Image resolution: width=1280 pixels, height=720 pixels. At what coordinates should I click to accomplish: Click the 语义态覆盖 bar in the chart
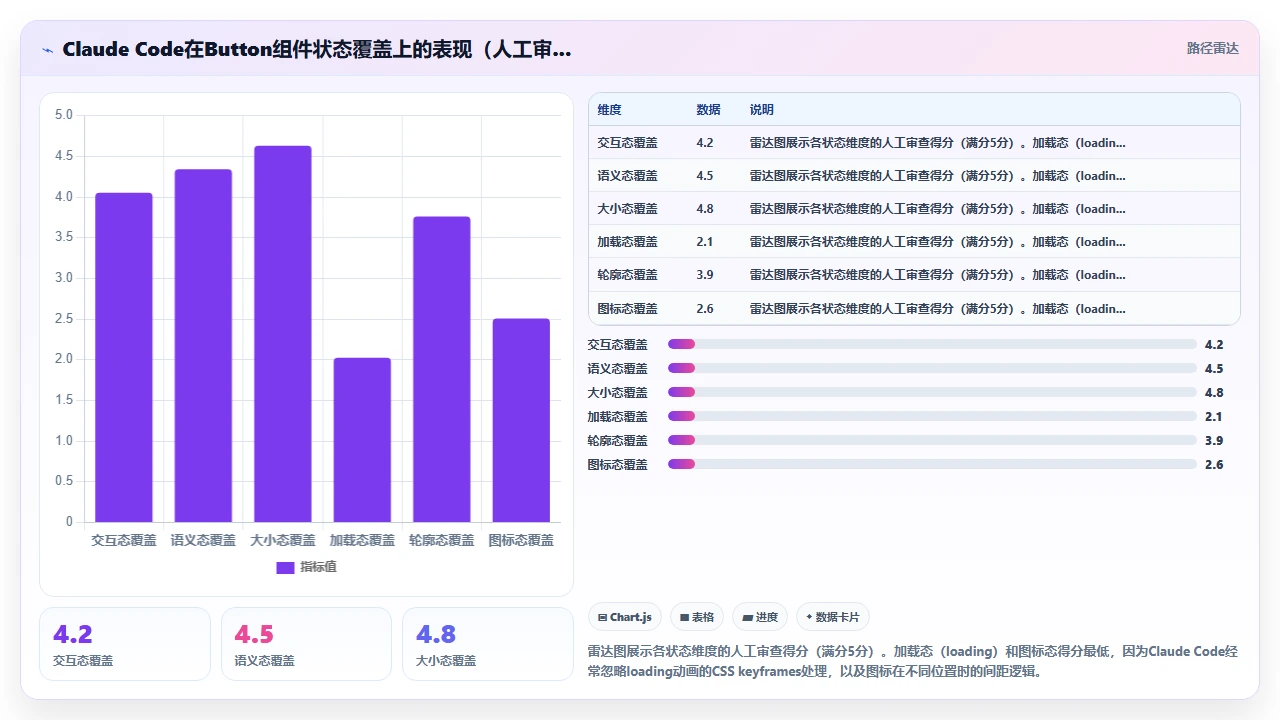pos(203,346)
